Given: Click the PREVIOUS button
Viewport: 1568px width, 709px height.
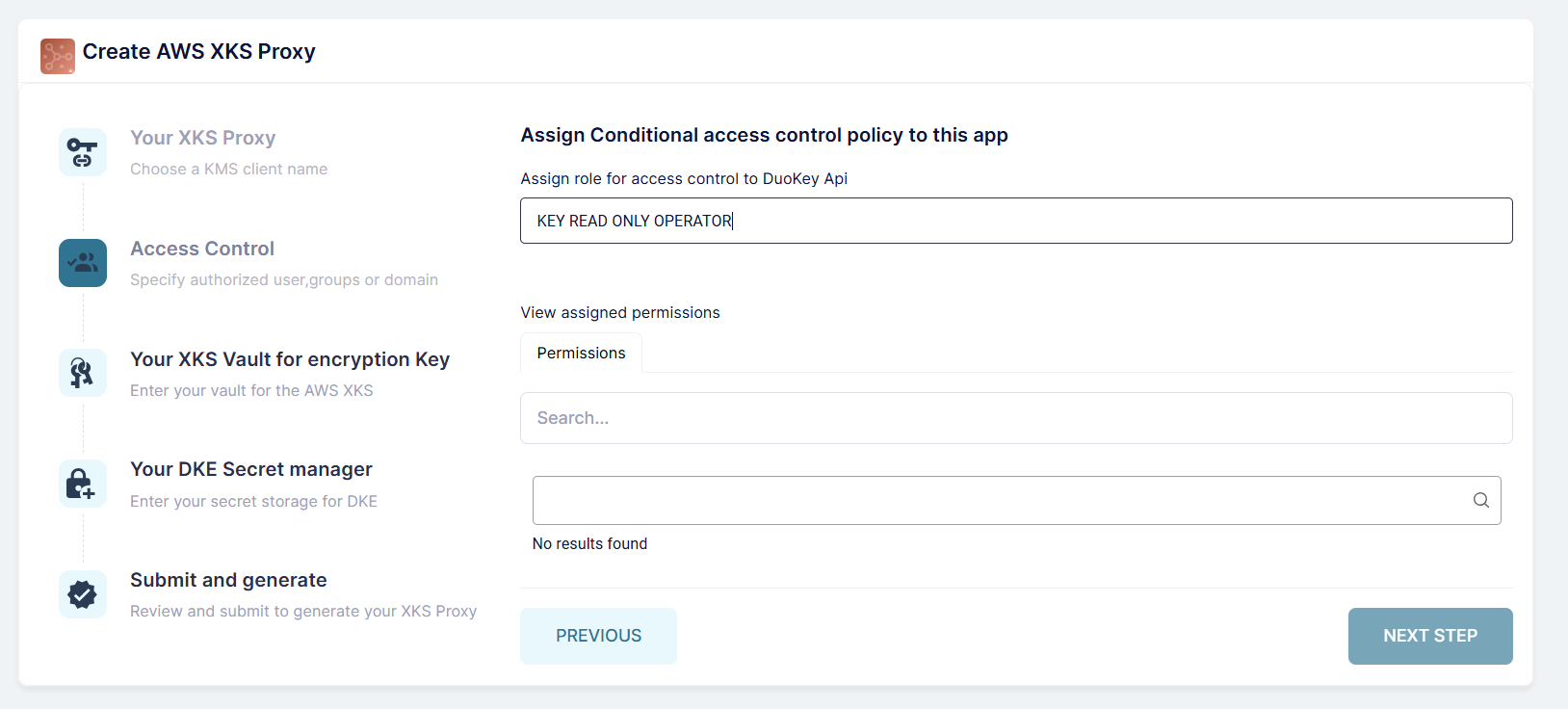Looking at the screenshot, I should (599, 636).
